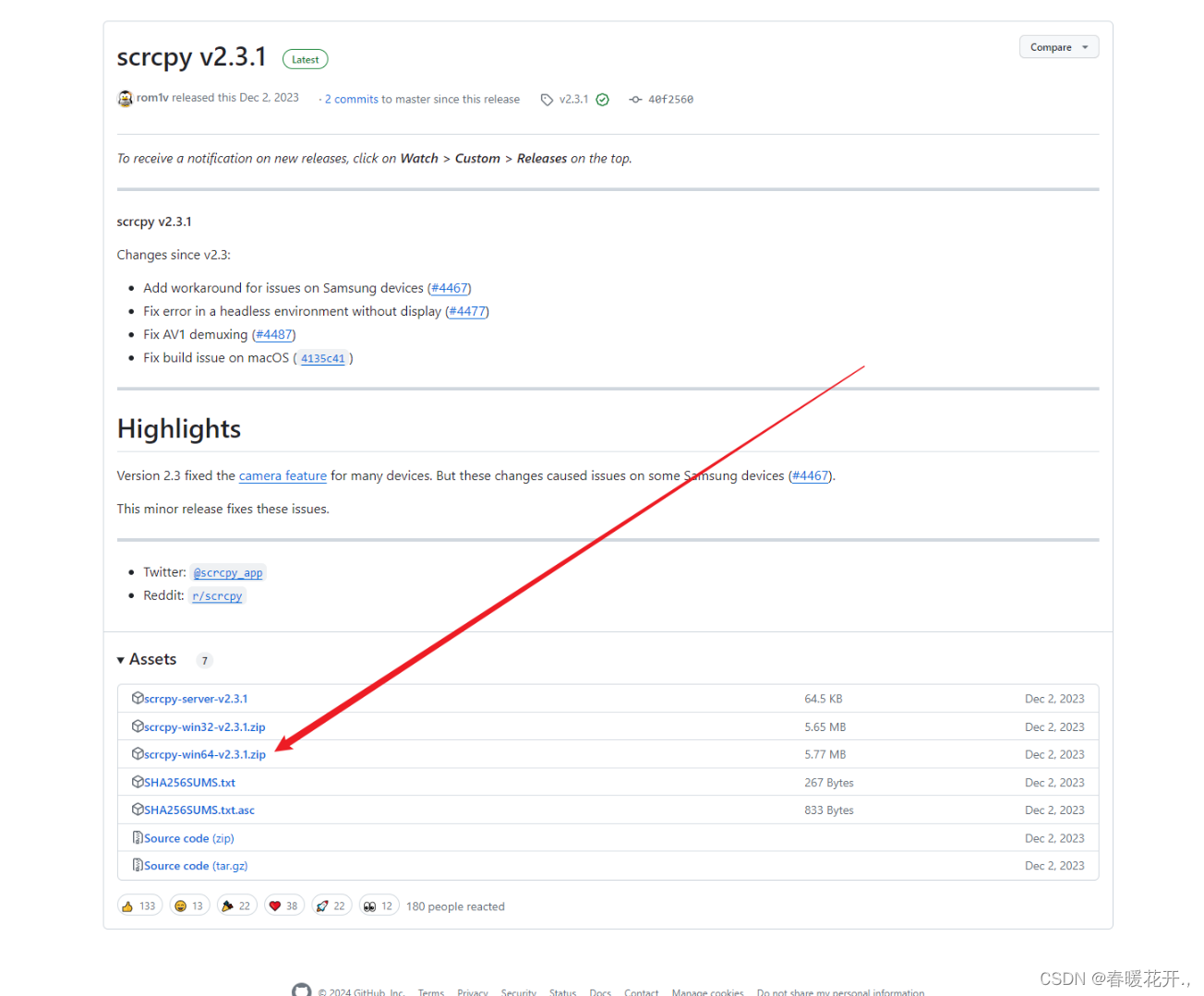The height and width of the screenshot is (996, 1204).
Task: Download SHA256SUMS.txt.asc
Action: click(199, 810)
